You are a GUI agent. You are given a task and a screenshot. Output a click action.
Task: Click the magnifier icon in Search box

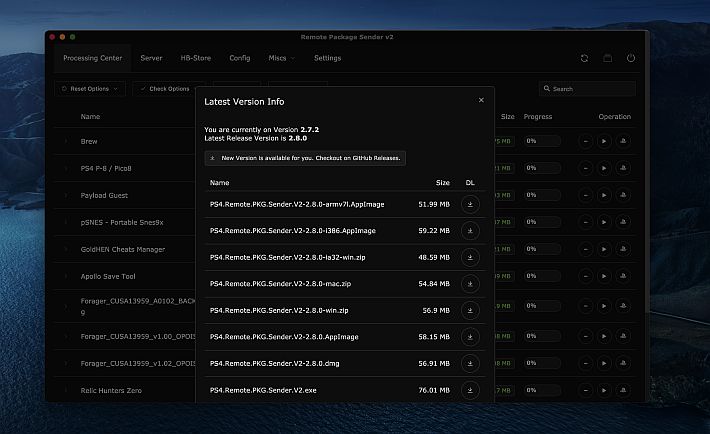coord(547,89)
